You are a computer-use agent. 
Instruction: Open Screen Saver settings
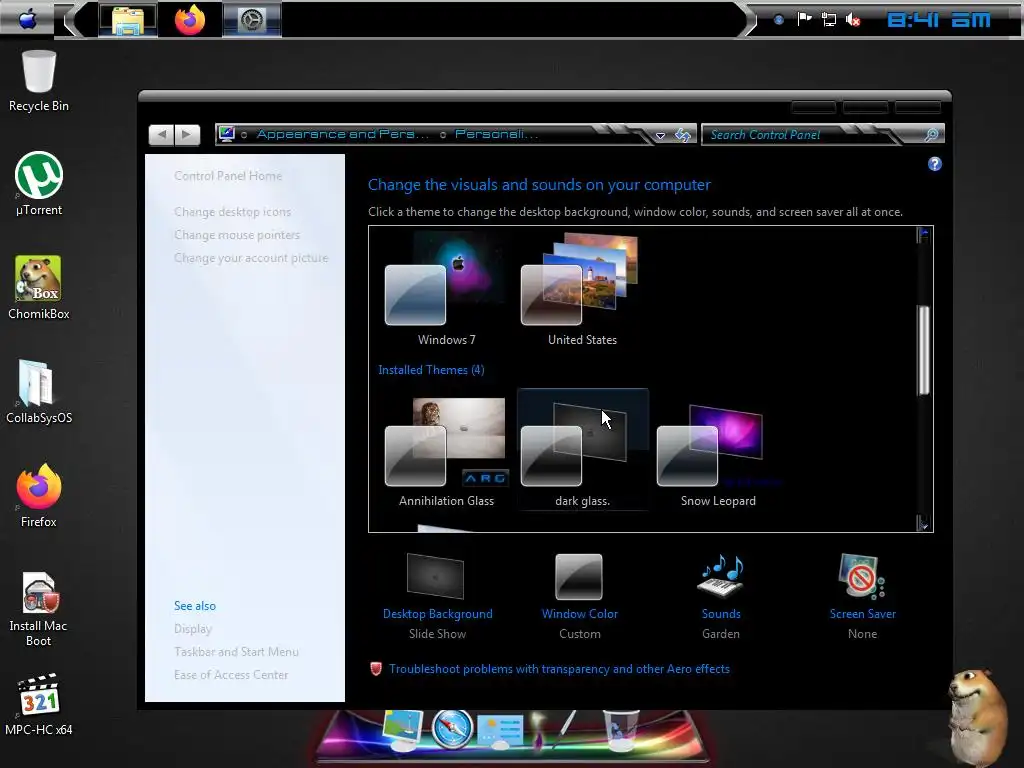(x=862, y=576)
